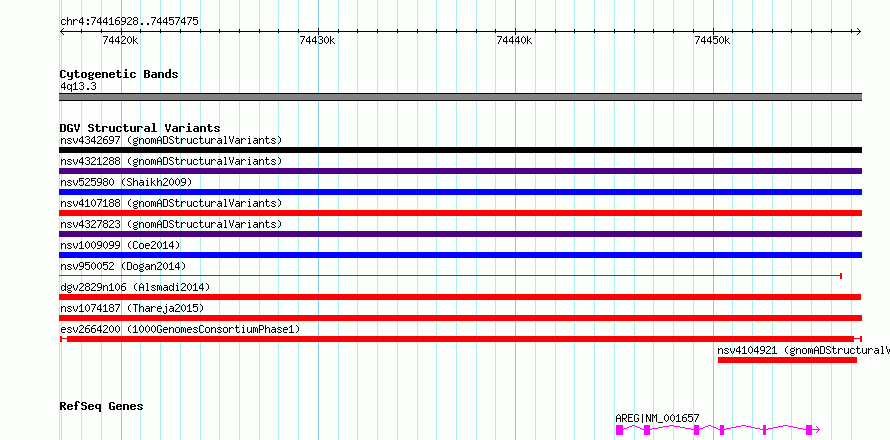
Task: Click the 74430k ruler tick label
Action: click(318, 40)
